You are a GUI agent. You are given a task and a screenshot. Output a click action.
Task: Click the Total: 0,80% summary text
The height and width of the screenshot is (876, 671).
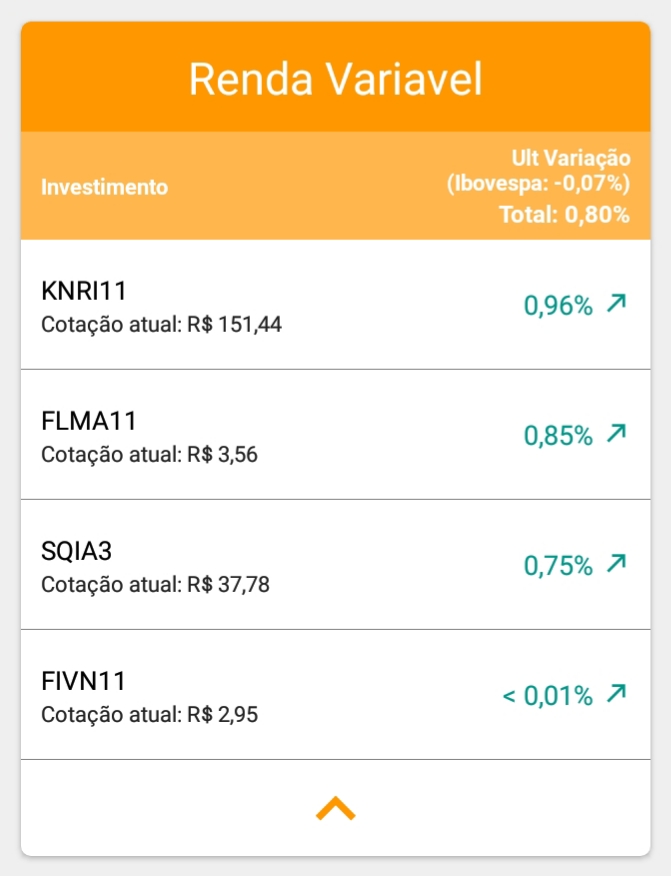(x=565, y=214)
